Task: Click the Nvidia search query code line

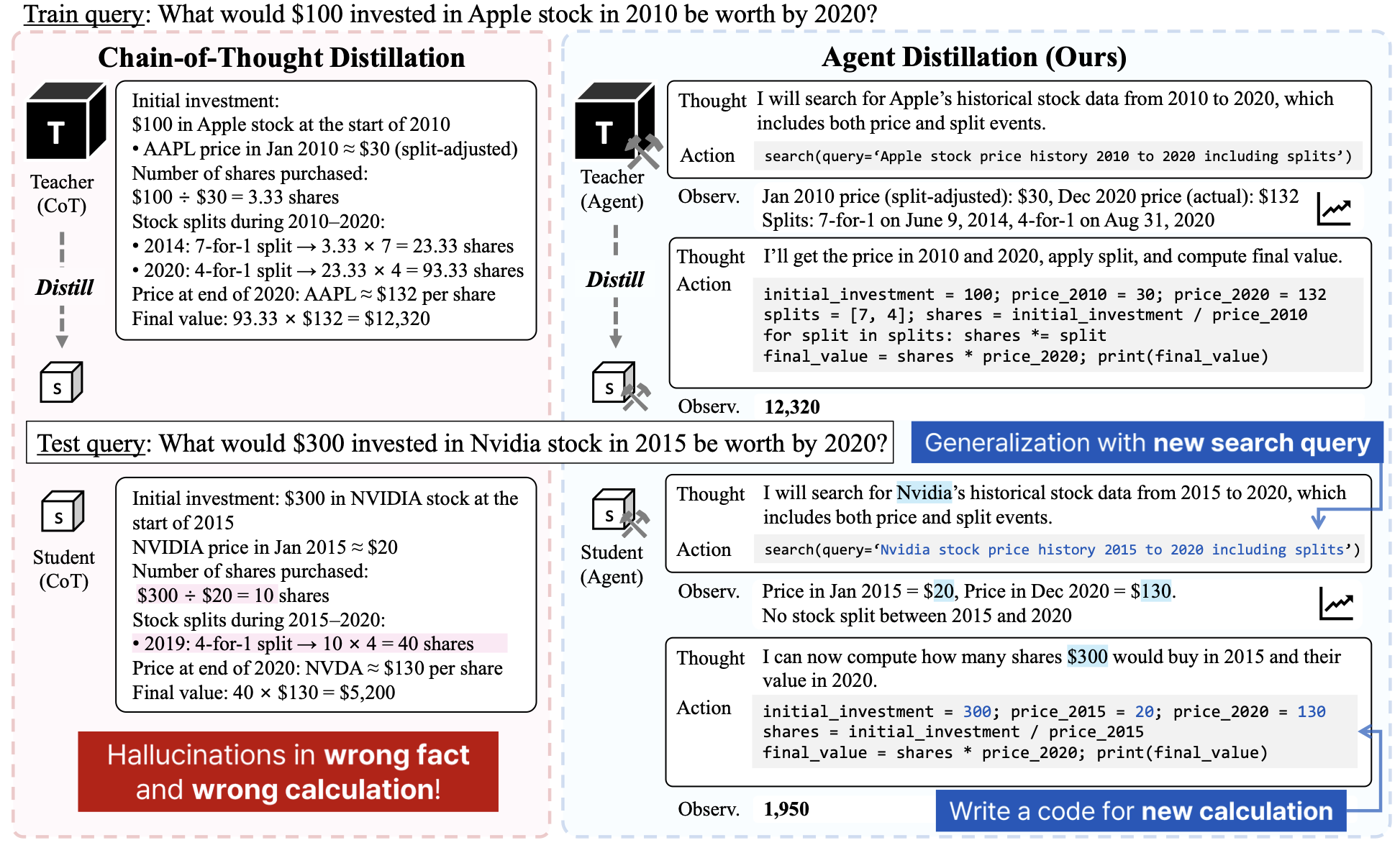Action: click(x=1061, y=549)
